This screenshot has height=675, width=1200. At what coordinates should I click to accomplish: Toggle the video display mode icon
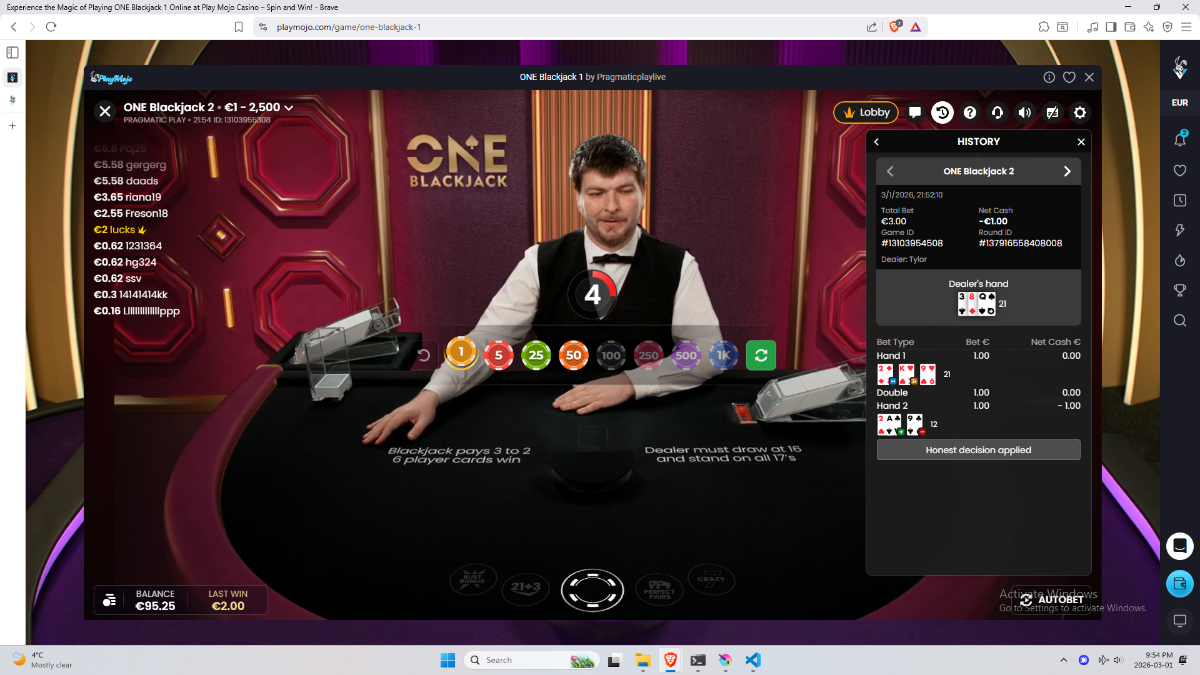tap(1052, 113)
